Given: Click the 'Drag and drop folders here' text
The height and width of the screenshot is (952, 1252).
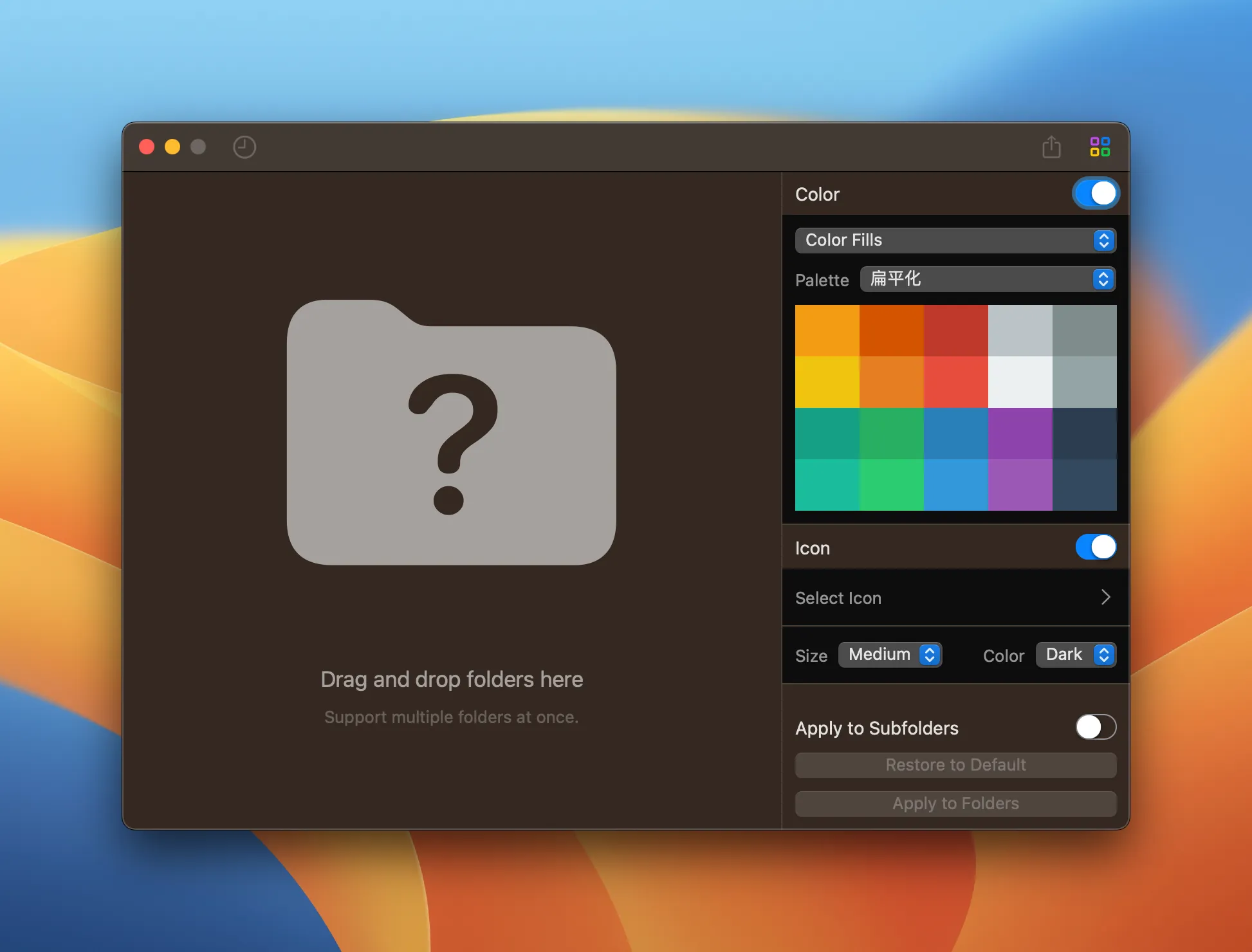Looking at the screenshot, I should point(452,679).
